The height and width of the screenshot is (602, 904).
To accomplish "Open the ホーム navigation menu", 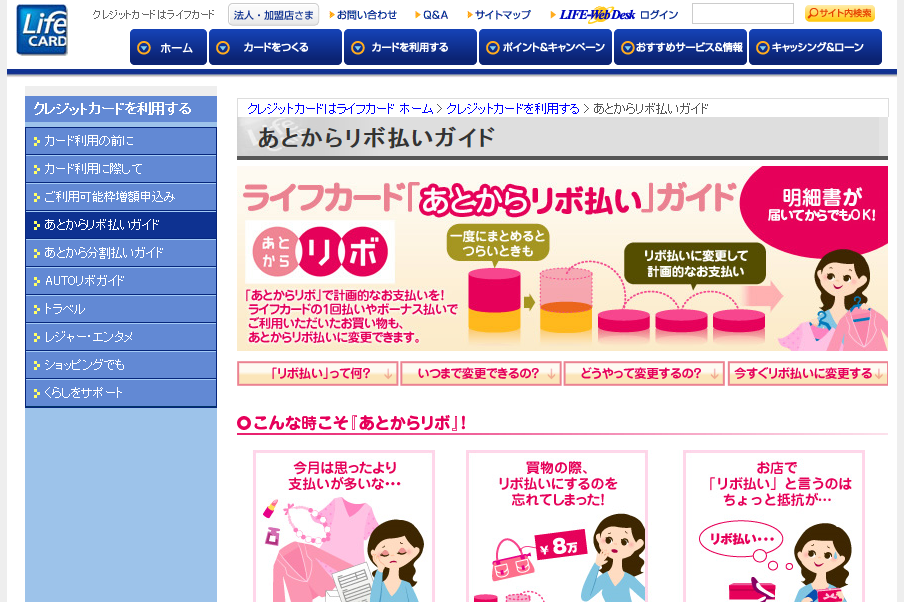I will pos(168,47).
